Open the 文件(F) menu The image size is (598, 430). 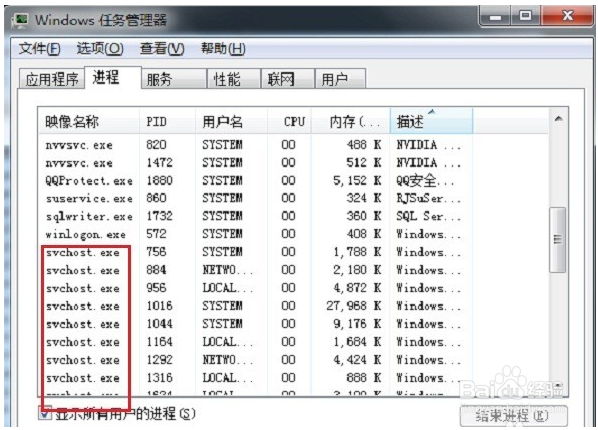pos(39,49)
